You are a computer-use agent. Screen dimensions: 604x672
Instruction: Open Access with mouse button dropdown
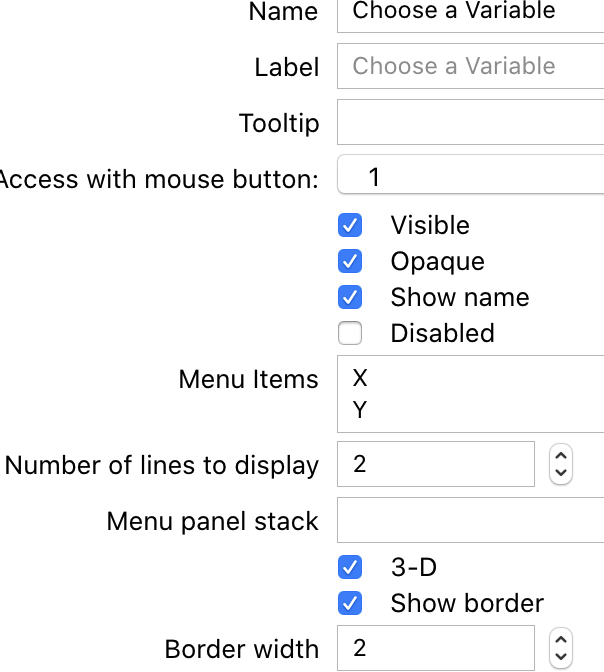(x=470, y=178)
